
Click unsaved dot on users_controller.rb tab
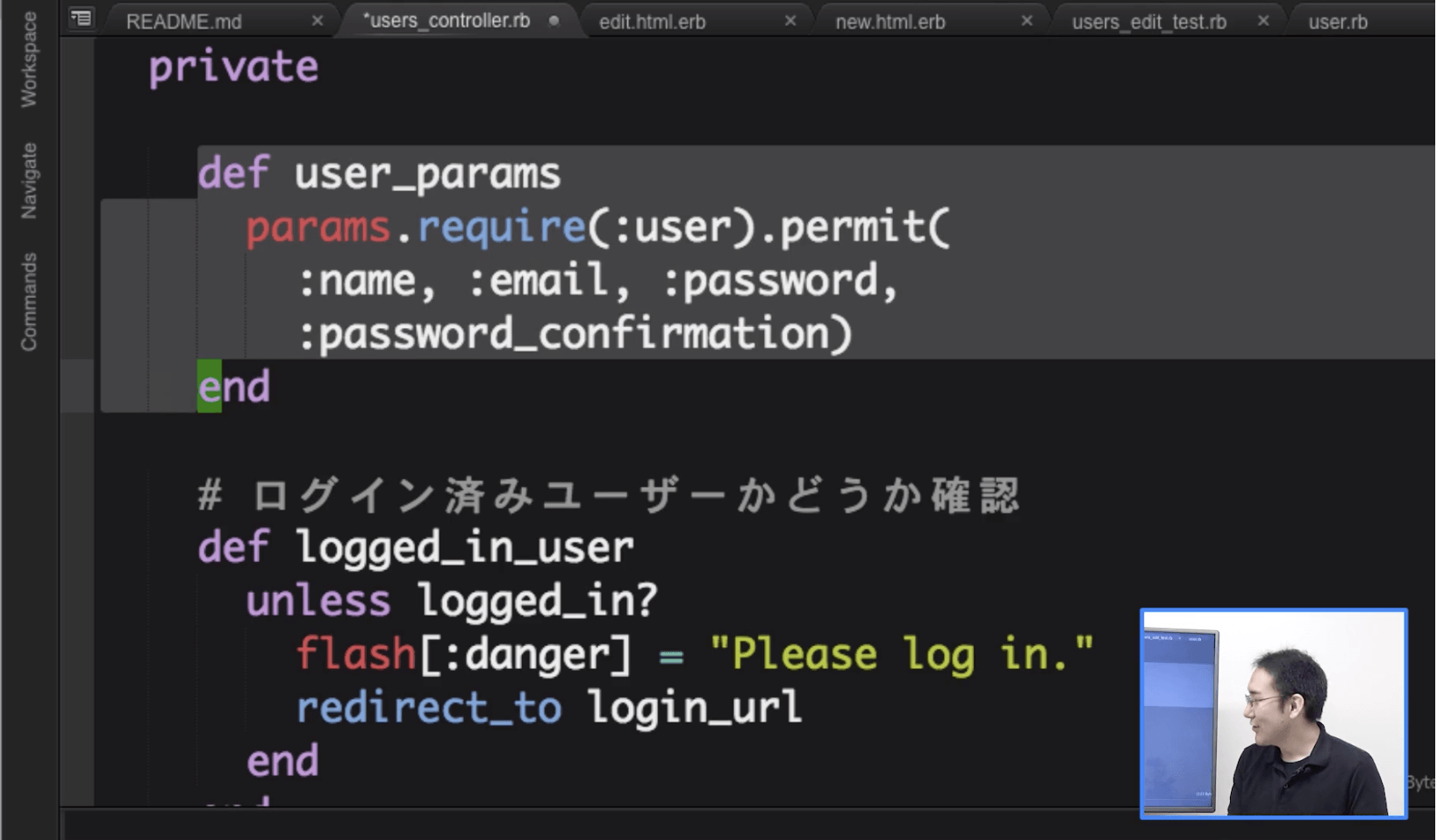[x=554, y=21]
